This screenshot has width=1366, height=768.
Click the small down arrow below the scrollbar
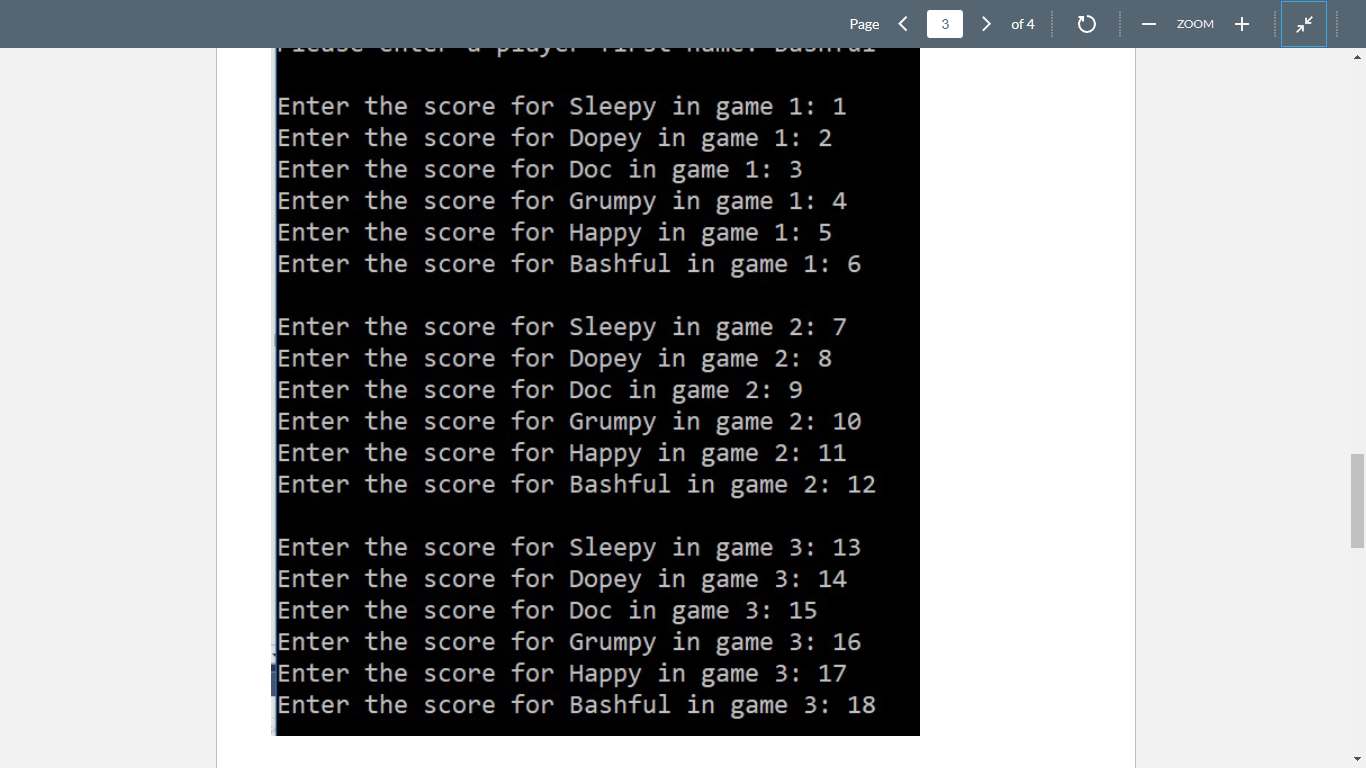[x=1359, y=759]
